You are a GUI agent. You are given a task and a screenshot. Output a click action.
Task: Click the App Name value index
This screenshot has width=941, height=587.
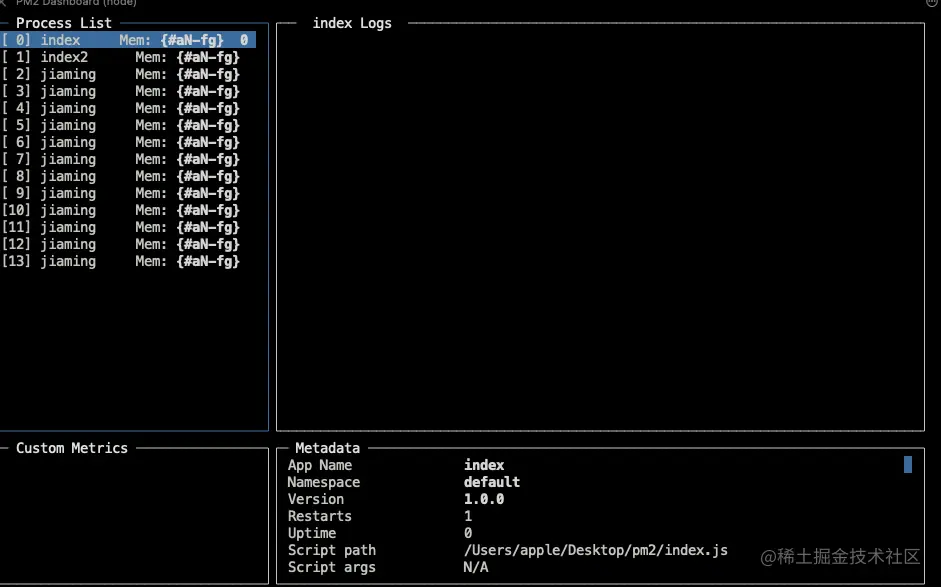pos(484,465)
